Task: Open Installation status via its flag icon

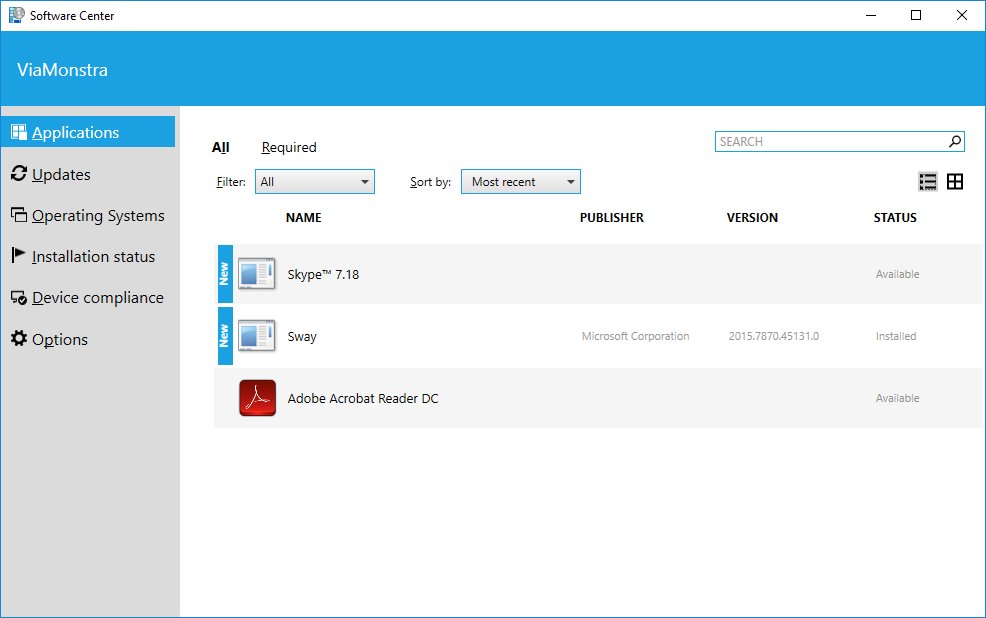Action: pos(18,256)
